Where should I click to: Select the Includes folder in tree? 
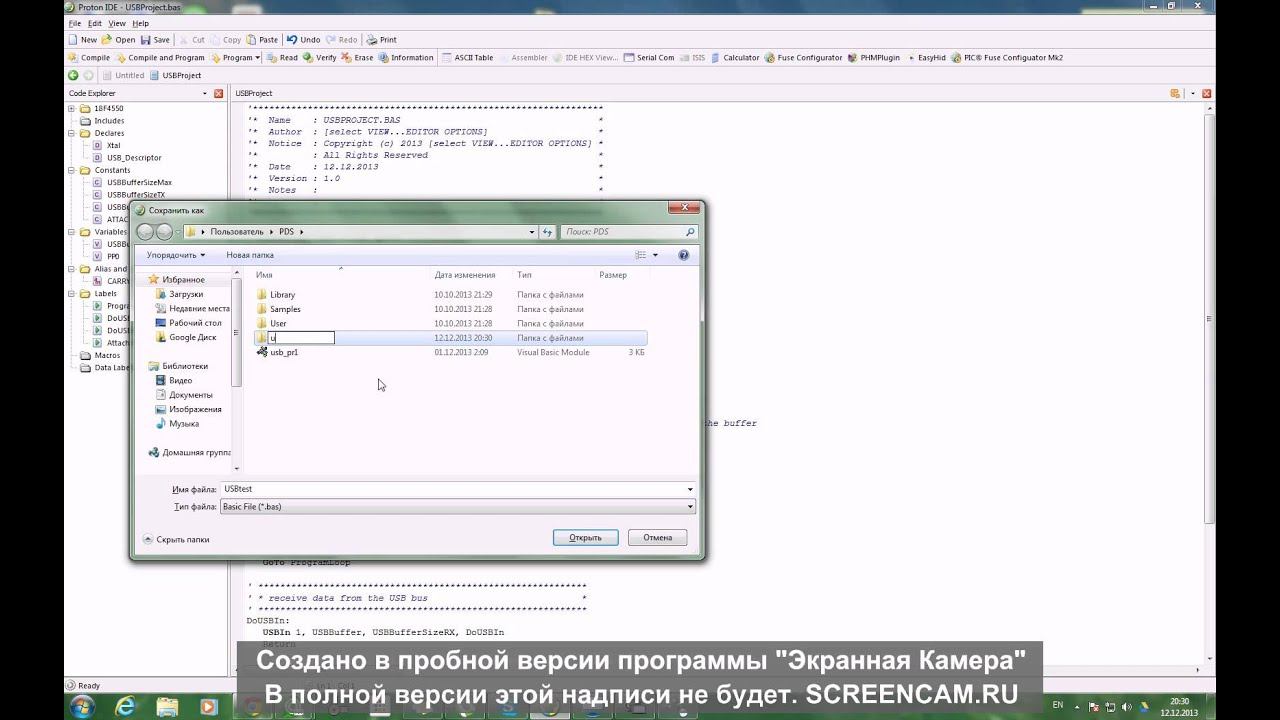tap(109, 121)
